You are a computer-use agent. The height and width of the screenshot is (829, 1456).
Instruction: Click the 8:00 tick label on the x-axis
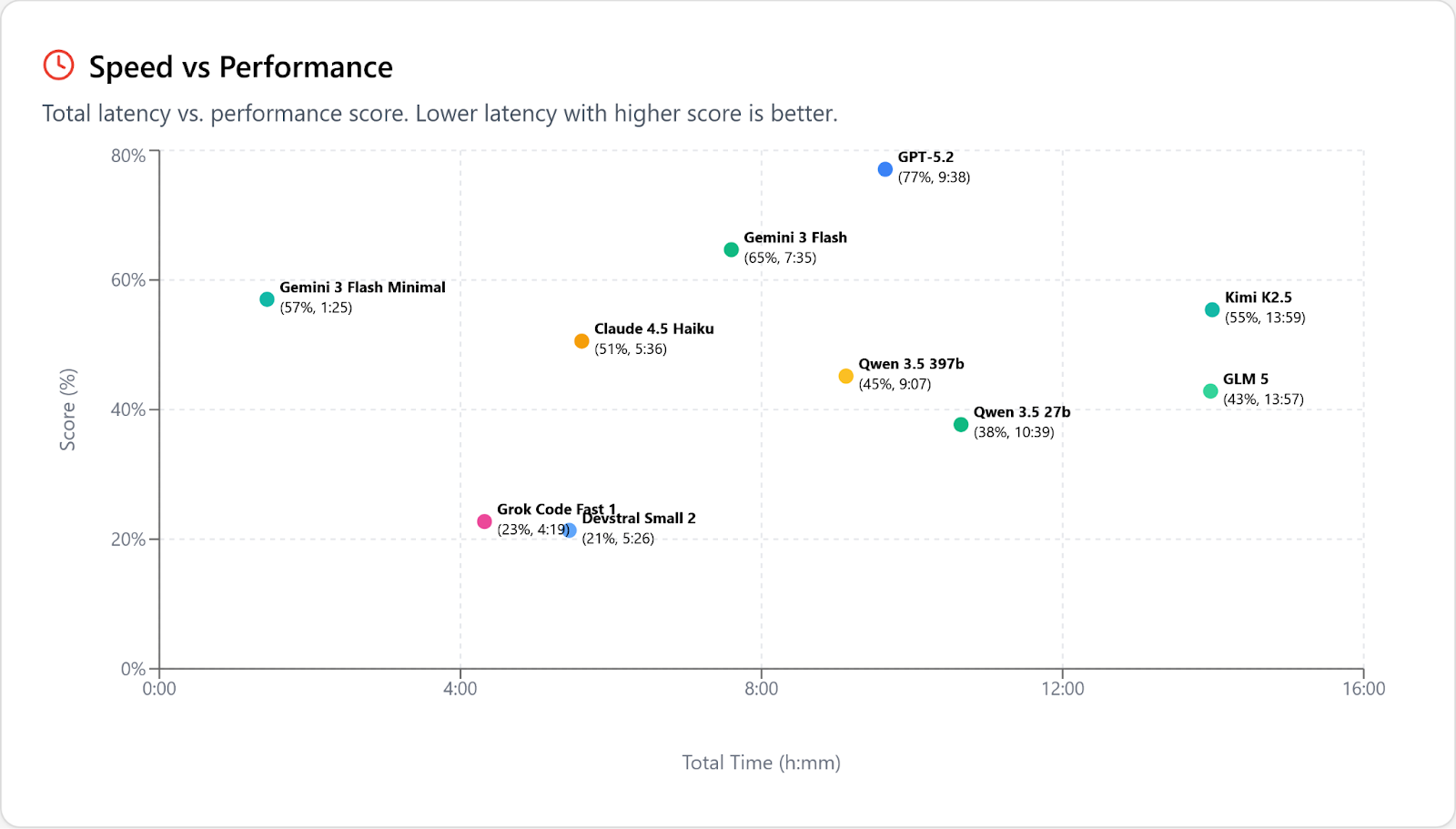[761, 689]
